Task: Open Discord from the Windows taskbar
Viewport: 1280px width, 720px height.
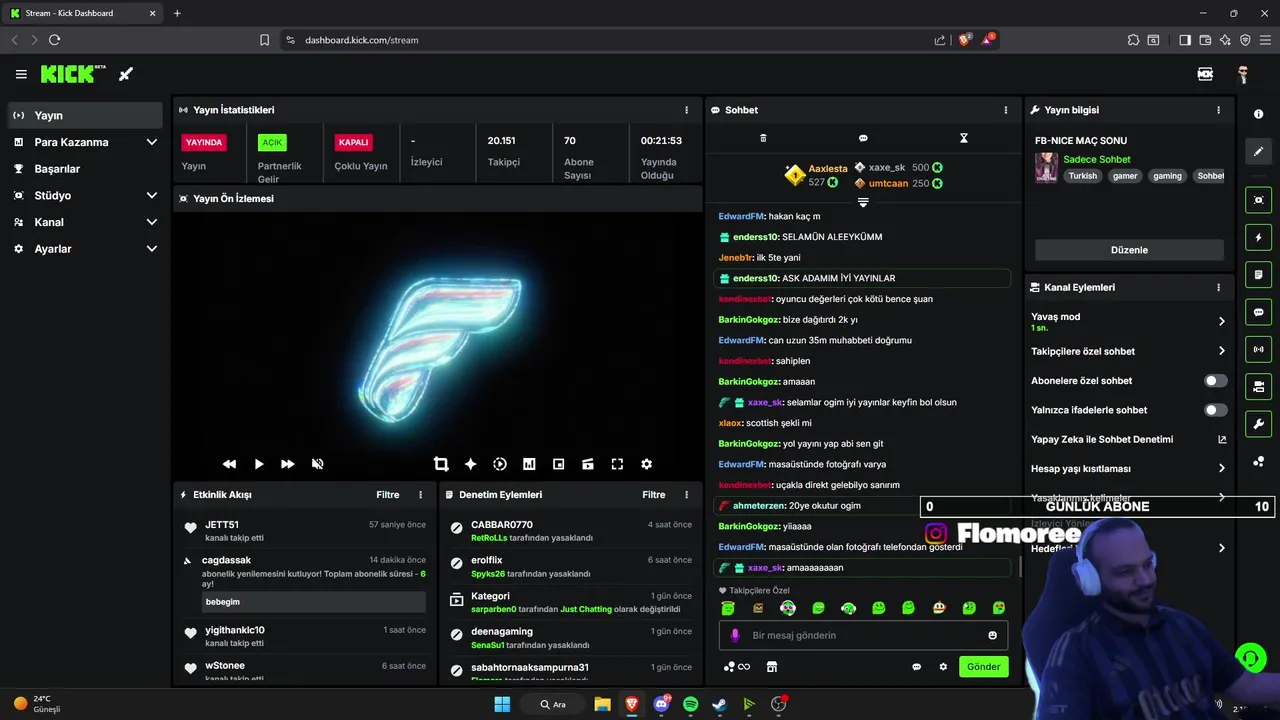Action: 661,704
